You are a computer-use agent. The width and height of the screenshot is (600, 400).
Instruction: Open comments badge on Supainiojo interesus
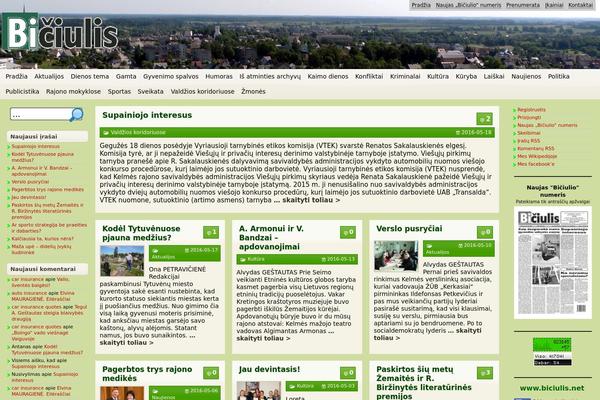click(x=484, y=119)
